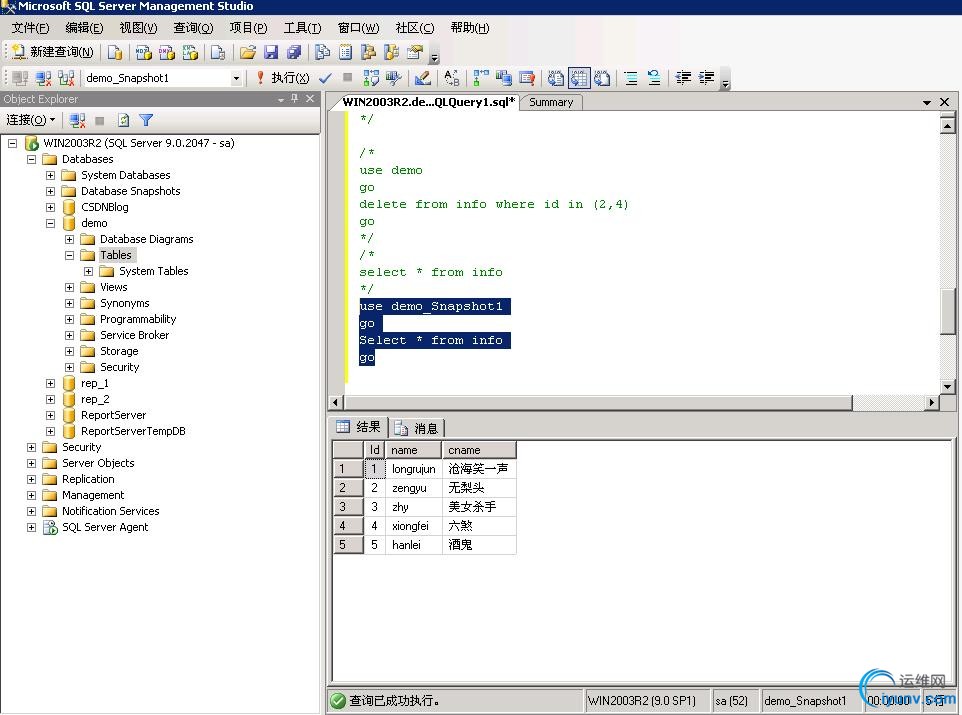
Task: Toggle Include Actual Execution Plan
Action: click(x=481, y=78)
